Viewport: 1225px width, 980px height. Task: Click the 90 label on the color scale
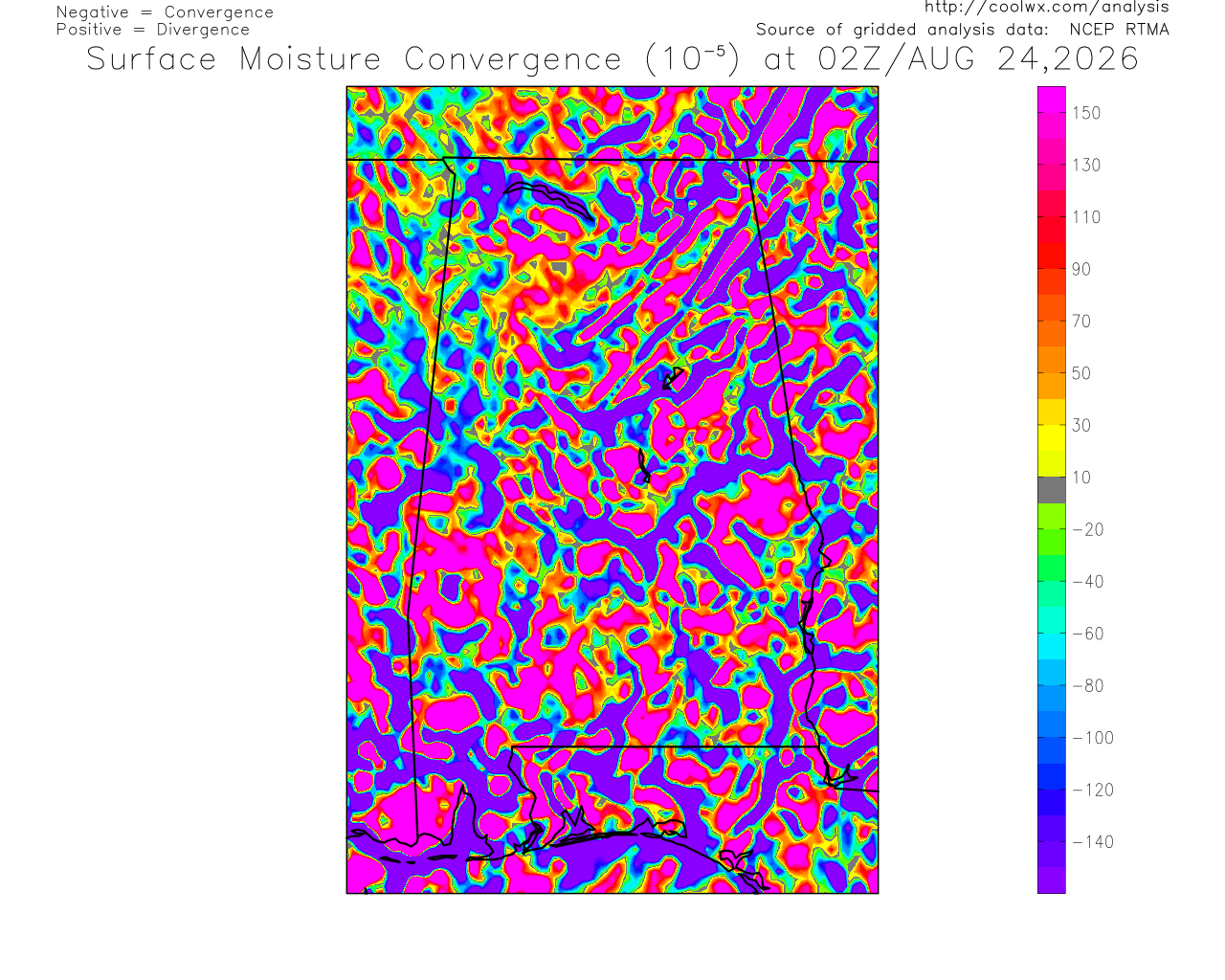click(x=1081, y=269)
